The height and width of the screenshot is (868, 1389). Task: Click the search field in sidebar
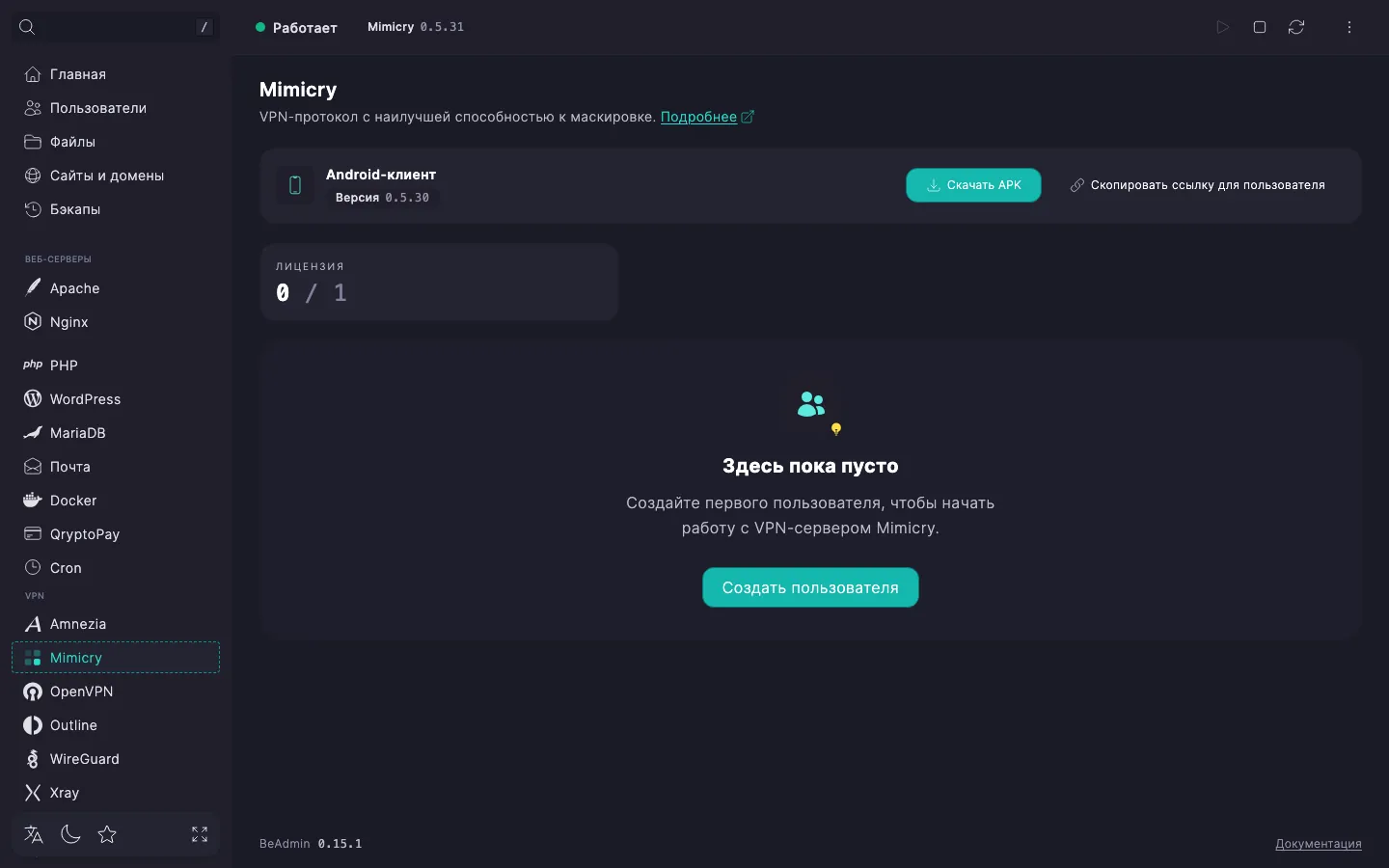[116, 27]
